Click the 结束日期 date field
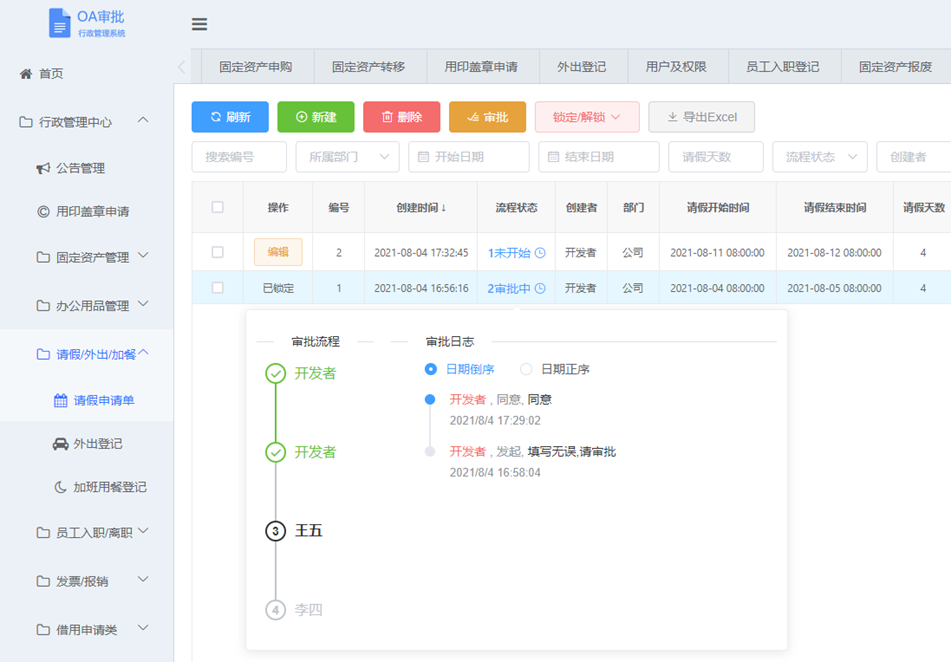This screenshot has width=951, height=662. pyautogui.click(x=599, y=157)
